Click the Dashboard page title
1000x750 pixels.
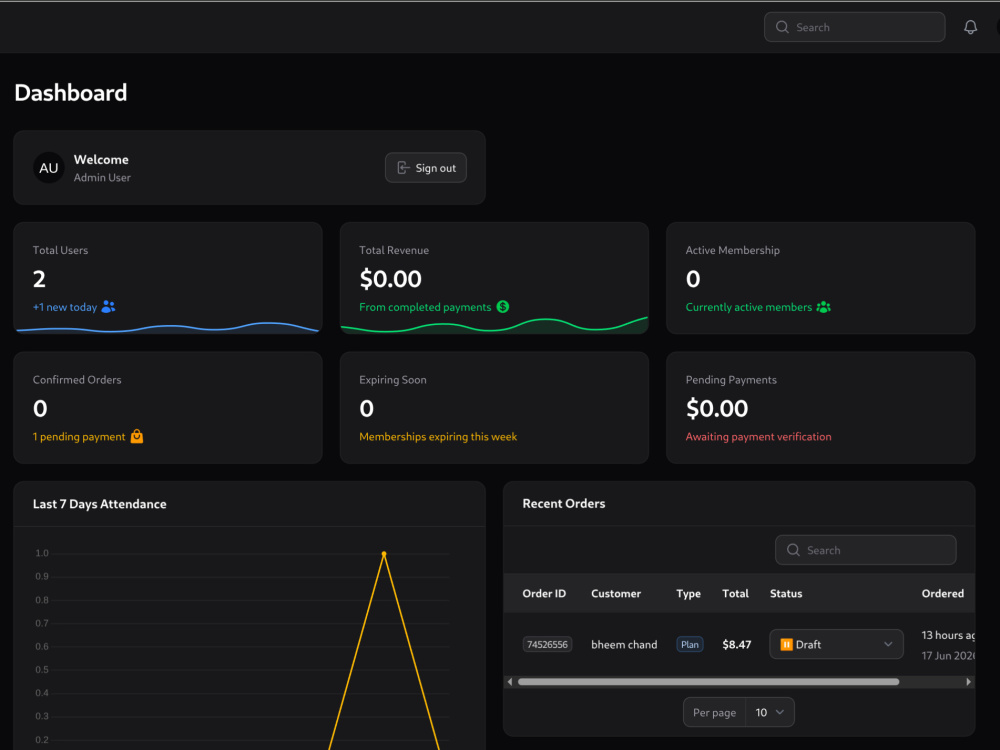(x=71, y=92)
